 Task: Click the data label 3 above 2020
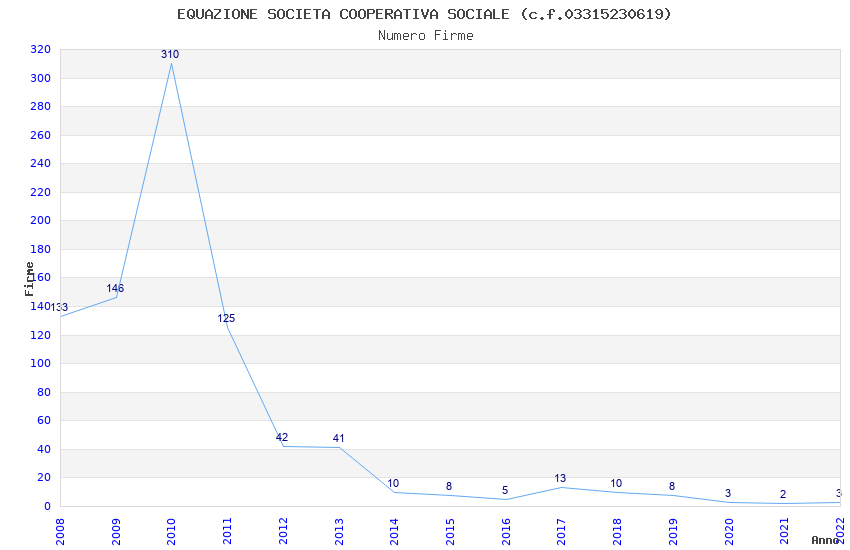click(x=727, y=493)
